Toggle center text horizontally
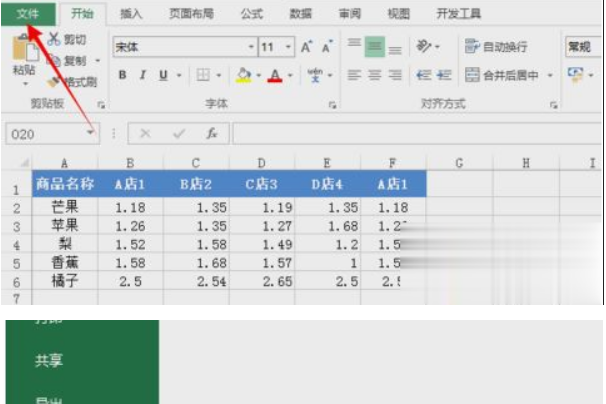 [374, 75]
